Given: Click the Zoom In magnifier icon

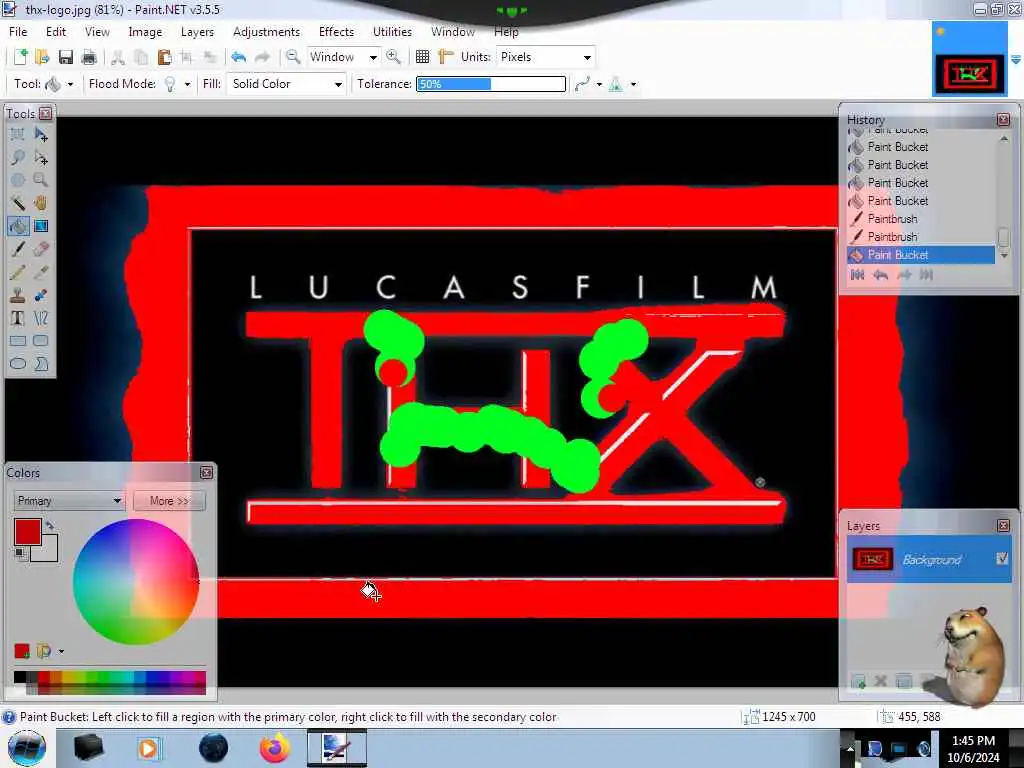Looking at the screenshot, I should (x=393, y=57).
